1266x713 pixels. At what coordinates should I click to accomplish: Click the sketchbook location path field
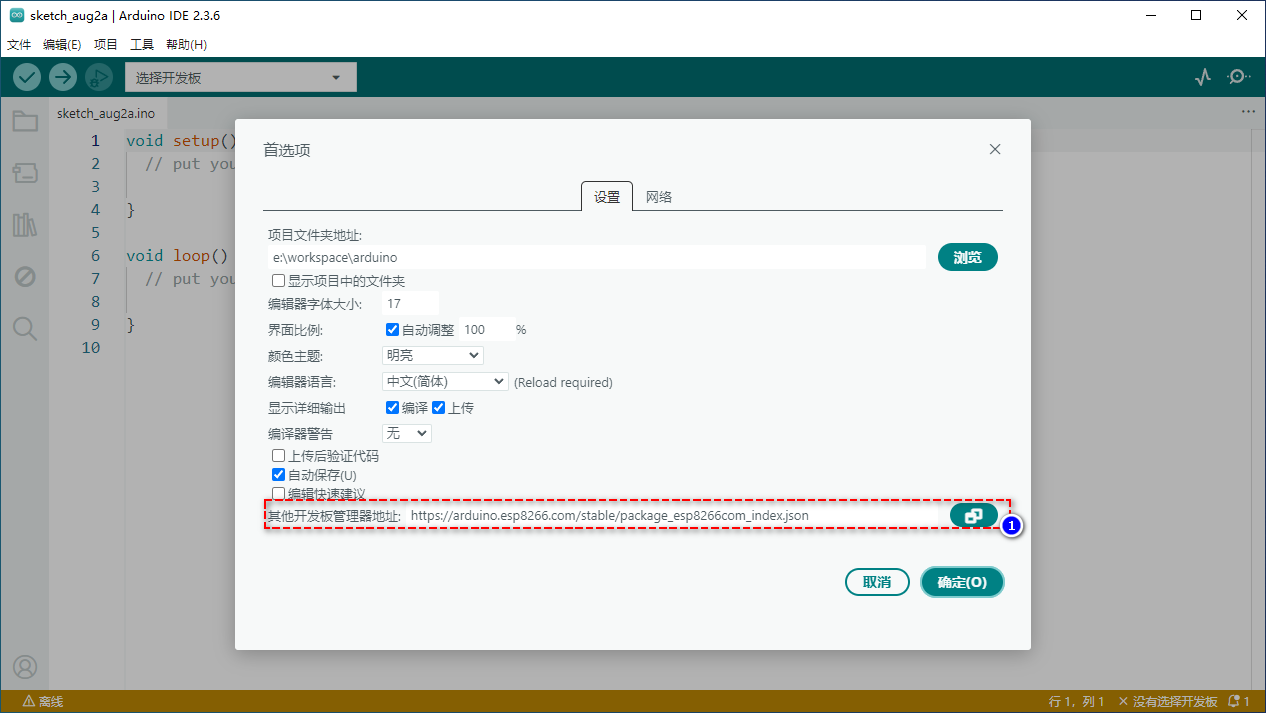pyautogui.click(x=597, y=258)
